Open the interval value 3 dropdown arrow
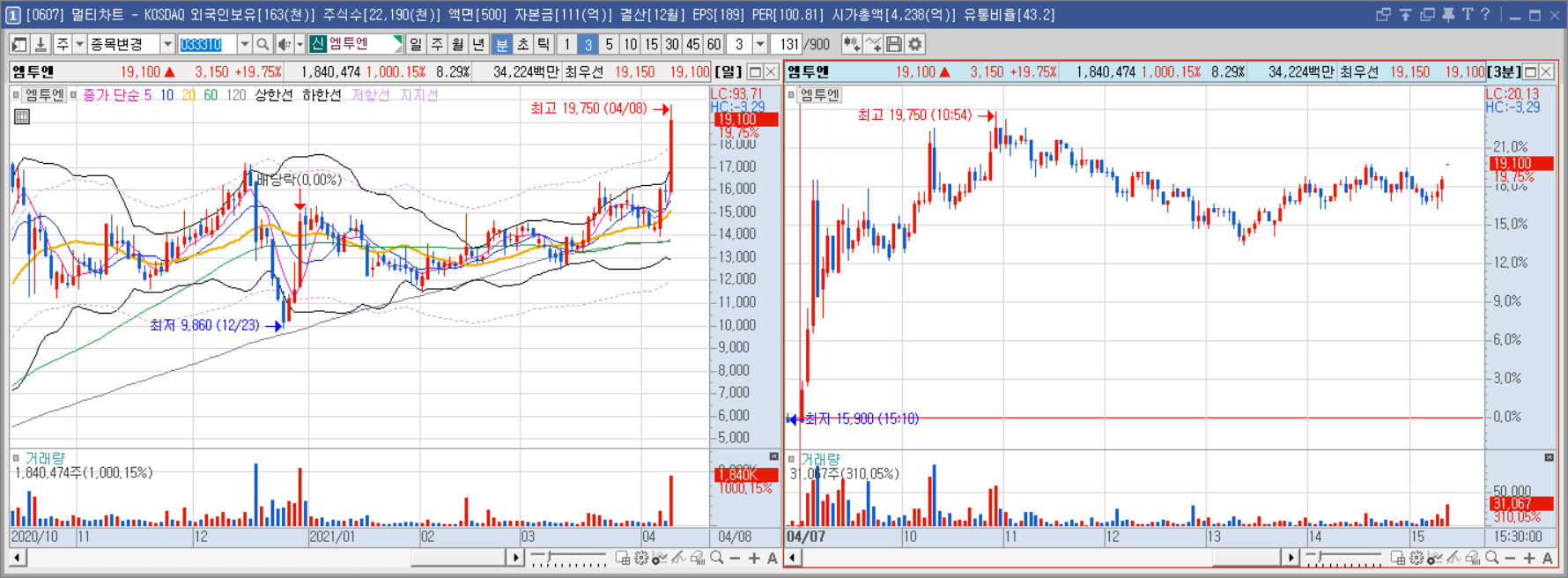This screenshot has width=1568, height=578. [x=760, y=44]
